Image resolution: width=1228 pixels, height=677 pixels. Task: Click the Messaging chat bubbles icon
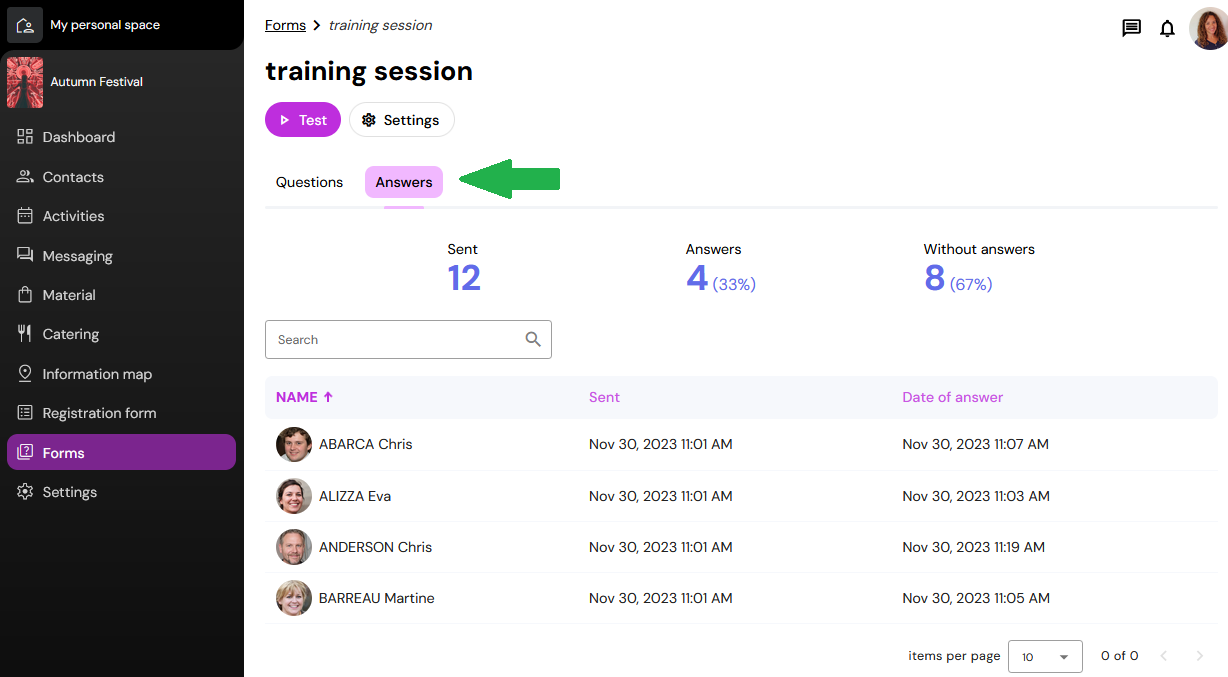click(x=25, y=255)
